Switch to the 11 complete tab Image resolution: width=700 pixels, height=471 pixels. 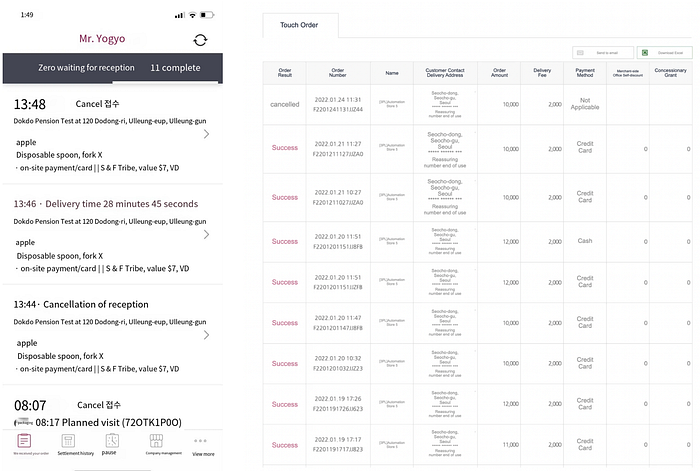(175, 68)
